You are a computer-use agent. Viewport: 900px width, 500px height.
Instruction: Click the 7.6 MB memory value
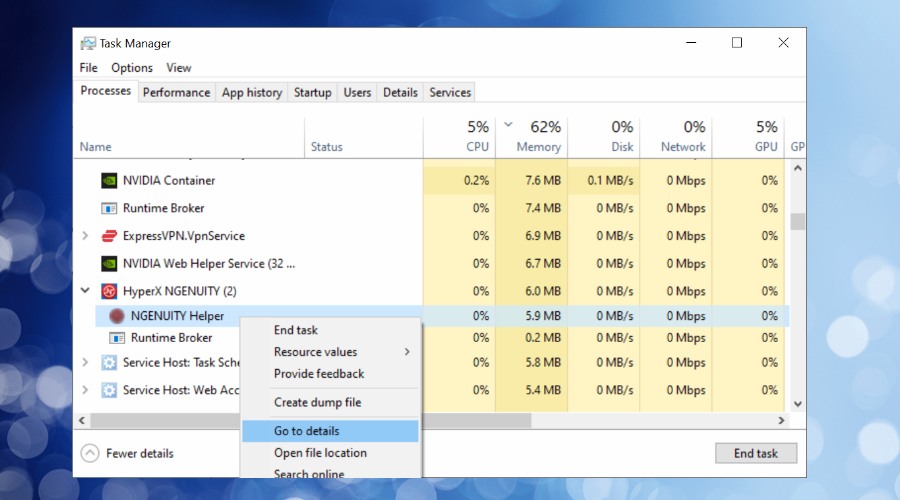(542, 181)
